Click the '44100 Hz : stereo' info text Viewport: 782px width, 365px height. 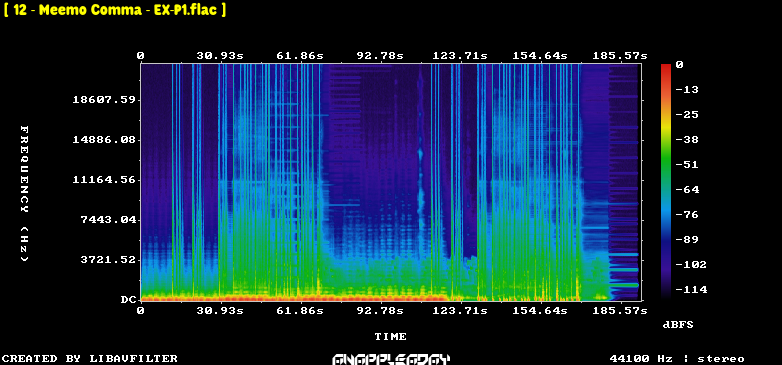pyautogui.click(x=677, y=359)
